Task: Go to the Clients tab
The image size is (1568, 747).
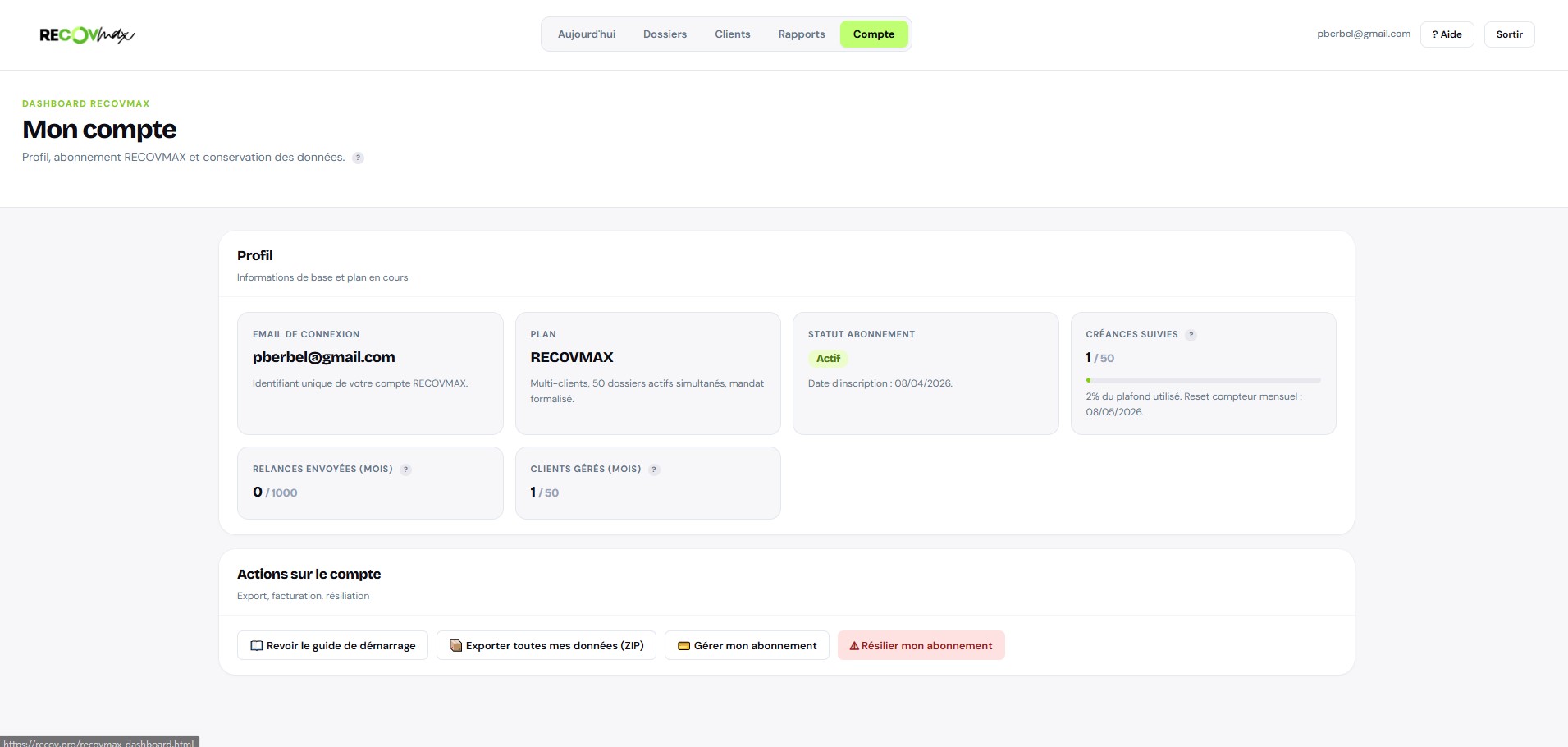Action: (x=733, y=34)
